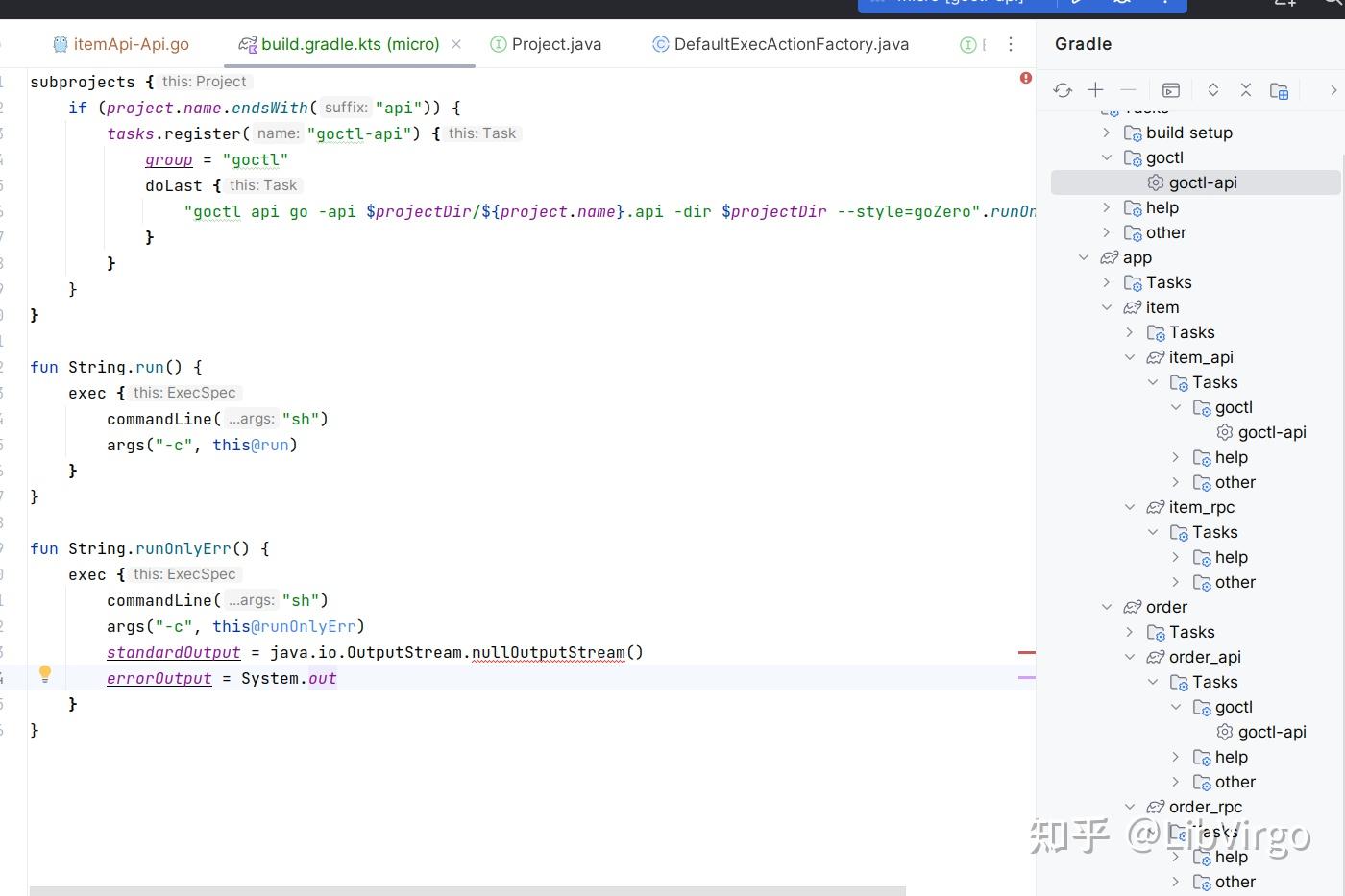
Task: Click the underlined 'group' property in the code
Action: coord(169,160)
